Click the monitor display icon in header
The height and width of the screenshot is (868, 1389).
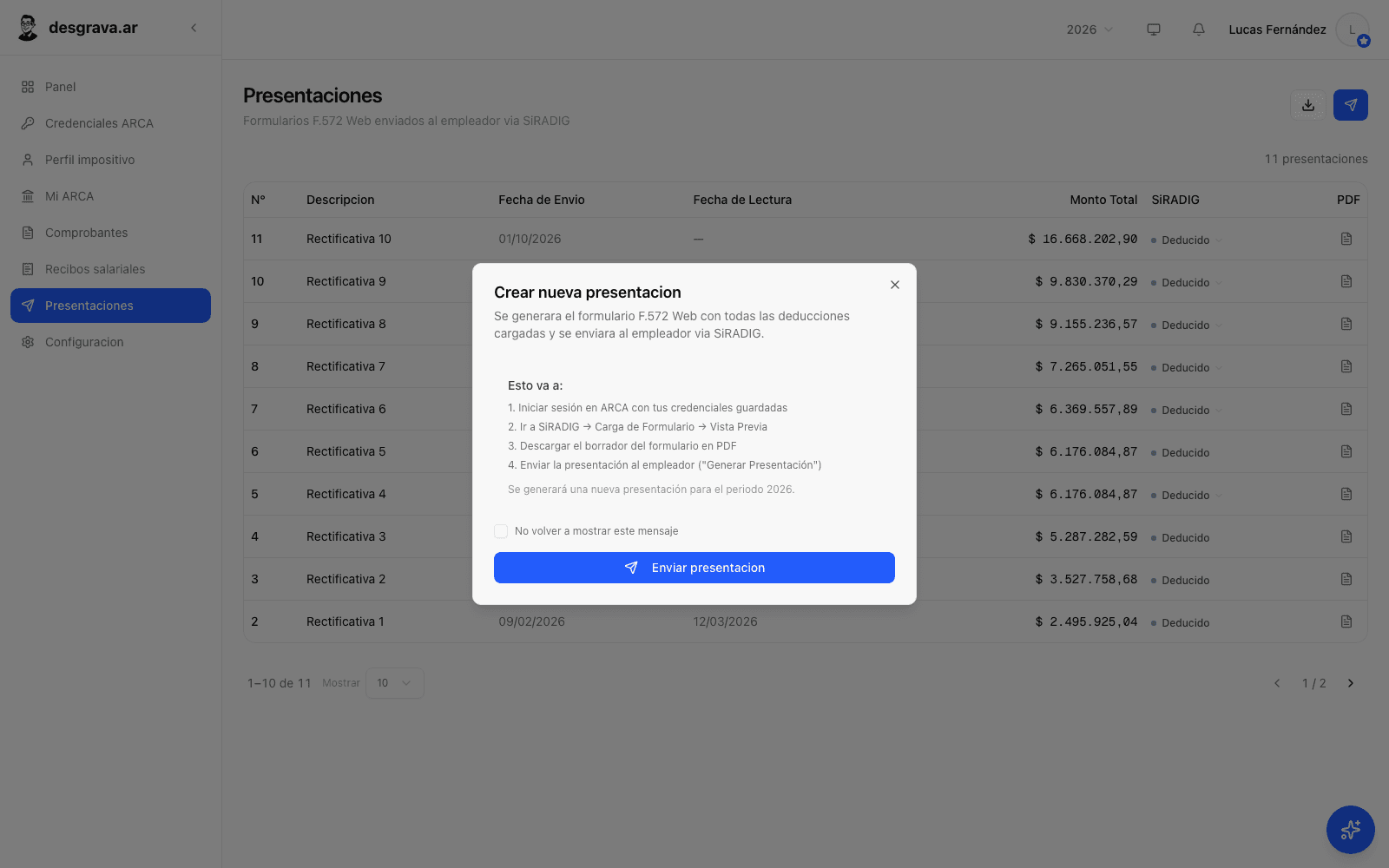1154,30
